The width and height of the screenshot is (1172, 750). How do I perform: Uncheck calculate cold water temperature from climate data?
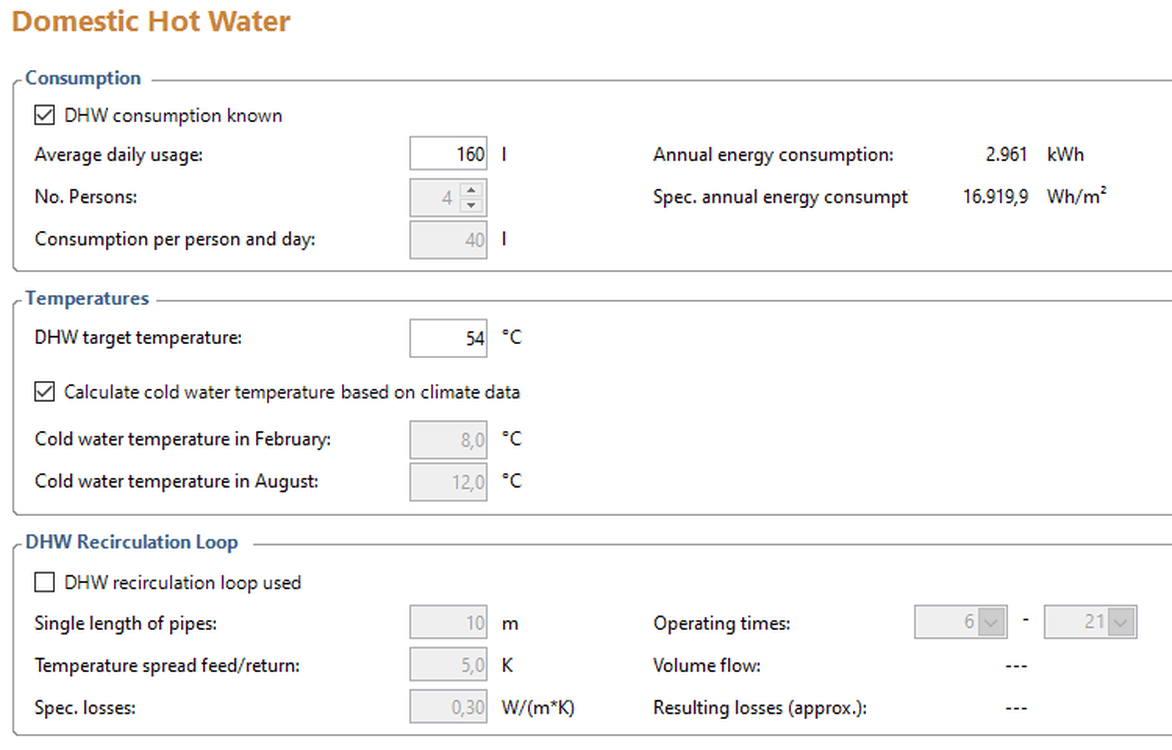(44, 392)
